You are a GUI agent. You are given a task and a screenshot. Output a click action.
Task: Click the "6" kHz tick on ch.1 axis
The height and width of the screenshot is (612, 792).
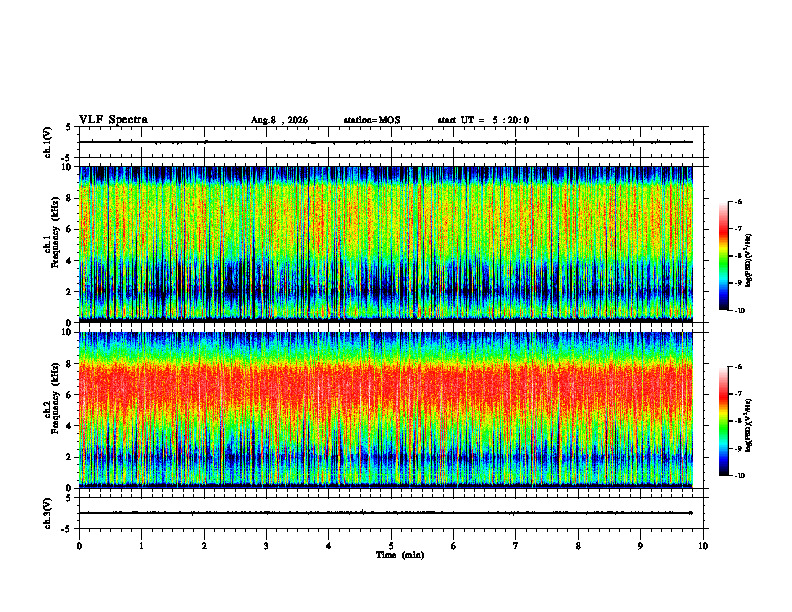(x=70, y=229)
